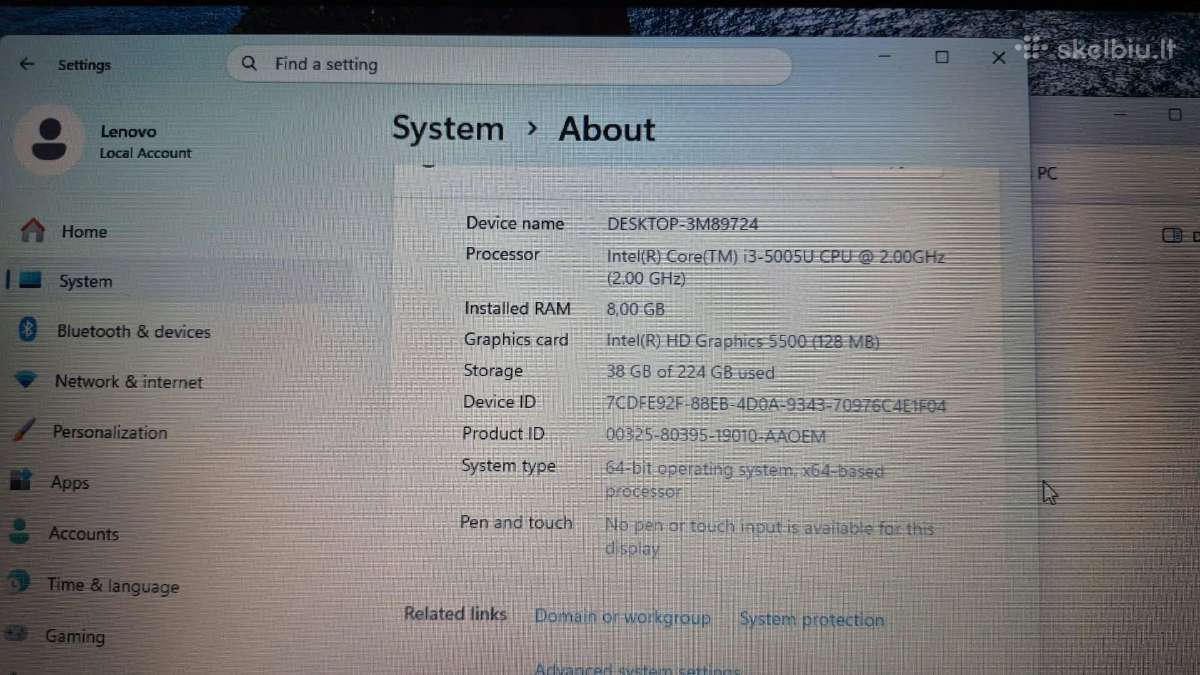The image size is (1200, 675).
Task: Click the System type 64-bit value
Action: tap(744, 480)
